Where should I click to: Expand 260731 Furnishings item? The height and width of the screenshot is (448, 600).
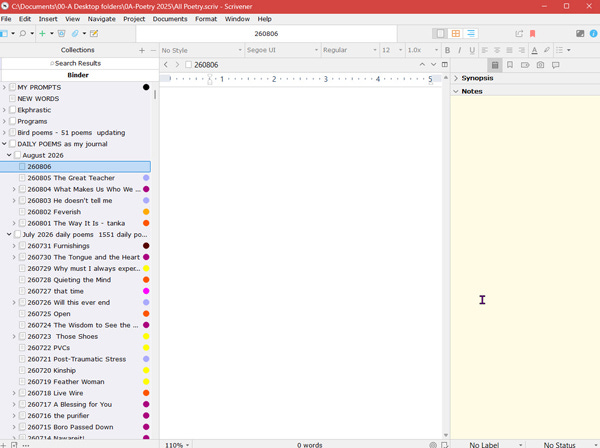coord(14,246)
